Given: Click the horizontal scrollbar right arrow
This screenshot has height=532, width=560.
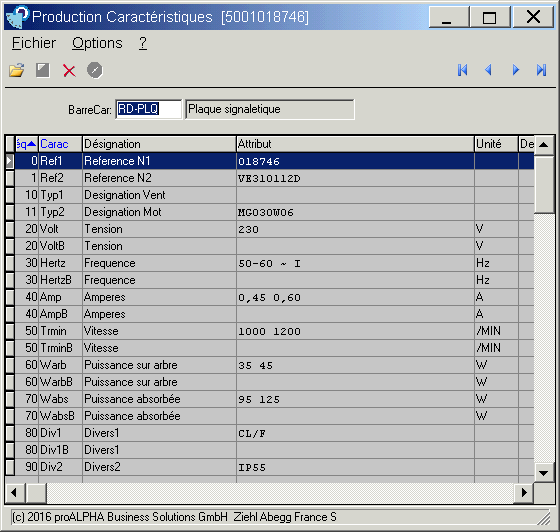Looking at the screenshot, I should point(524,493).
